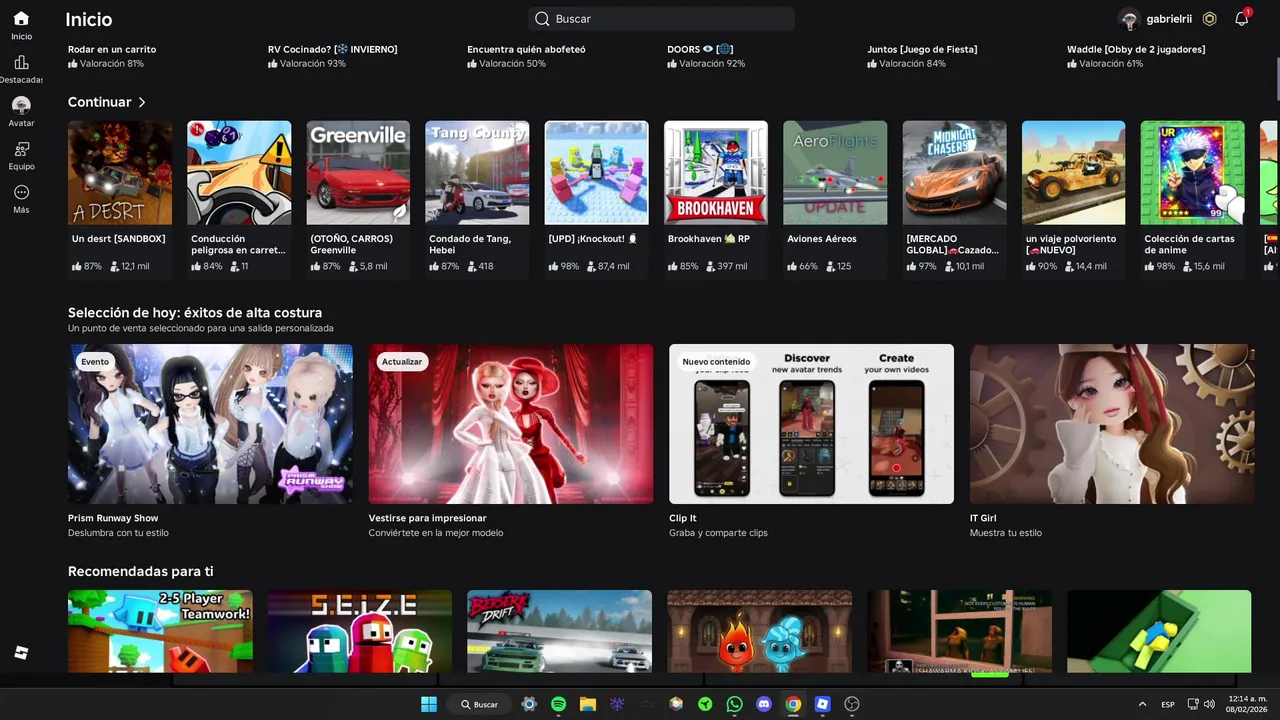Show hidden system tray icons
This screenshot has height=720, width=1280.
(1142, 704)
